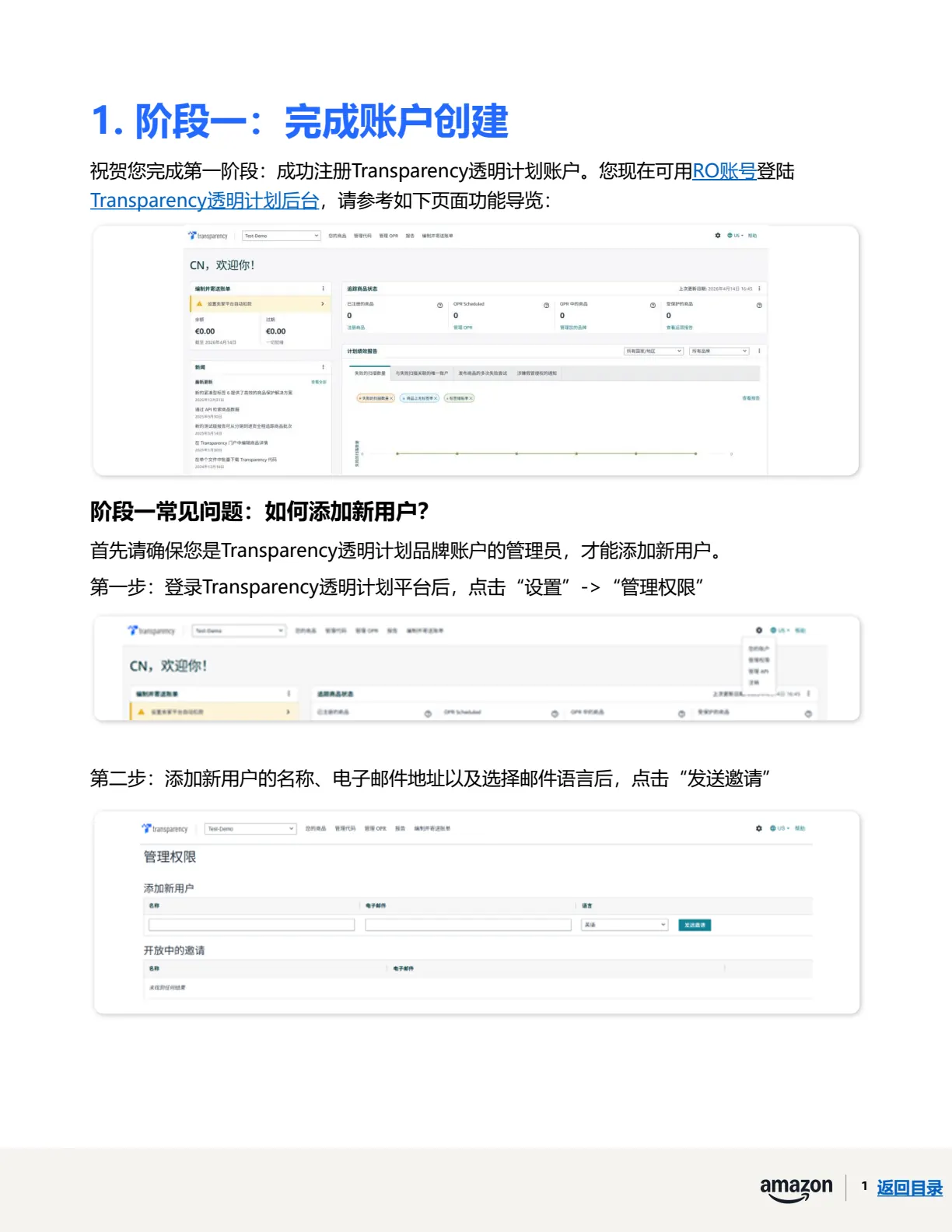Switch to 失败的扫描数量 tab
Image resolution: width=952 pixels, height=1232 pixels.
click(370, 373)
